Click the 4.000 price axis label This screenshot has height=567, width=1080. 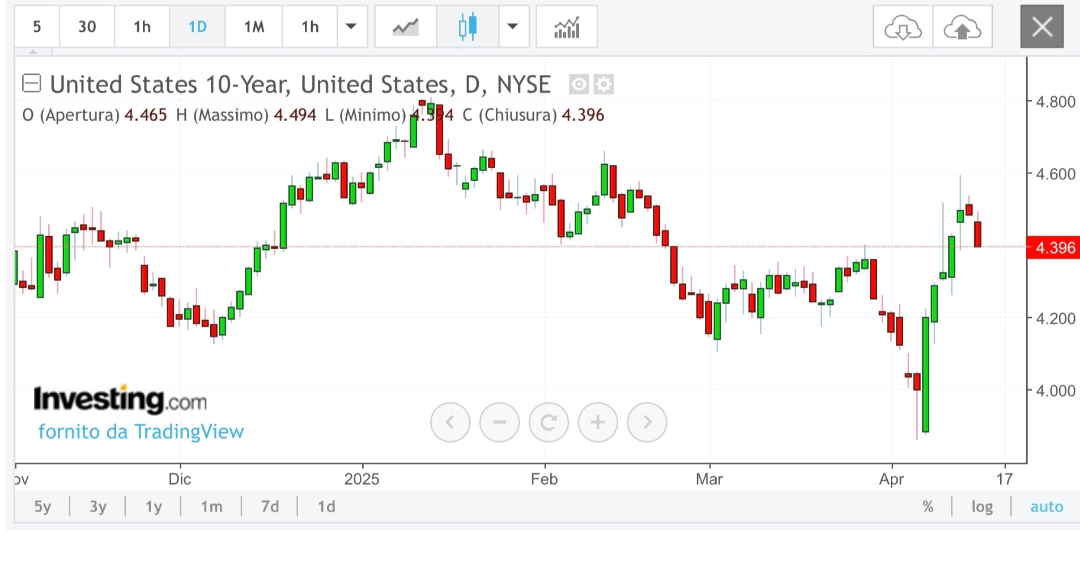pos(1055,391)
